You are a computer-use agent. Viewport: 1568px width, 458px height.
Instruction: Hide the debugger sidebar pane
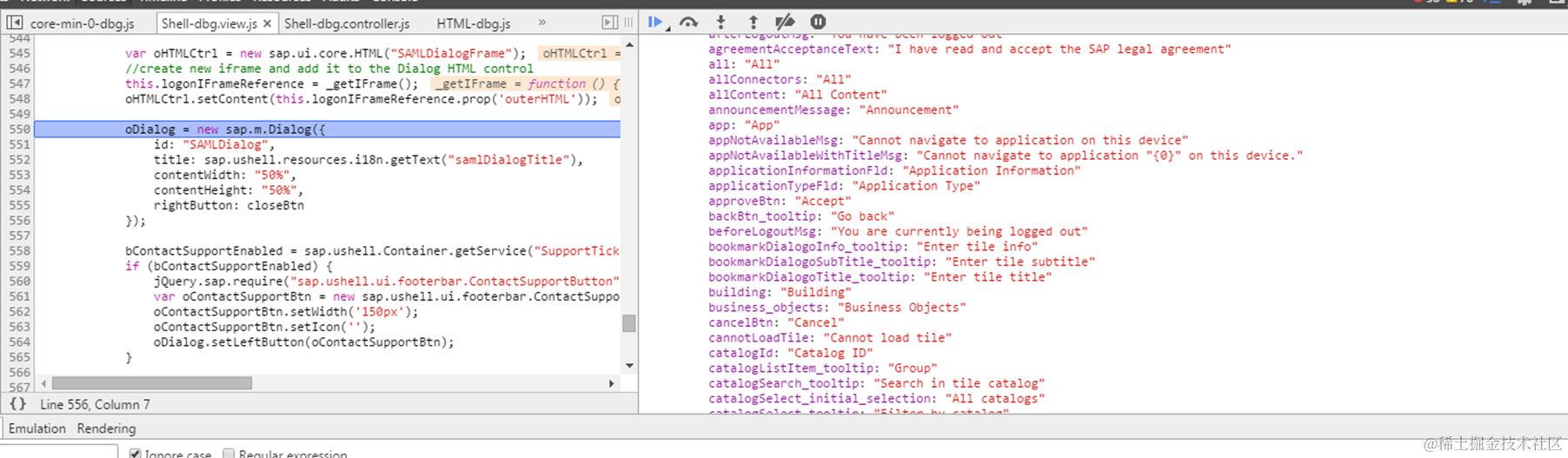tap(610, 23)
